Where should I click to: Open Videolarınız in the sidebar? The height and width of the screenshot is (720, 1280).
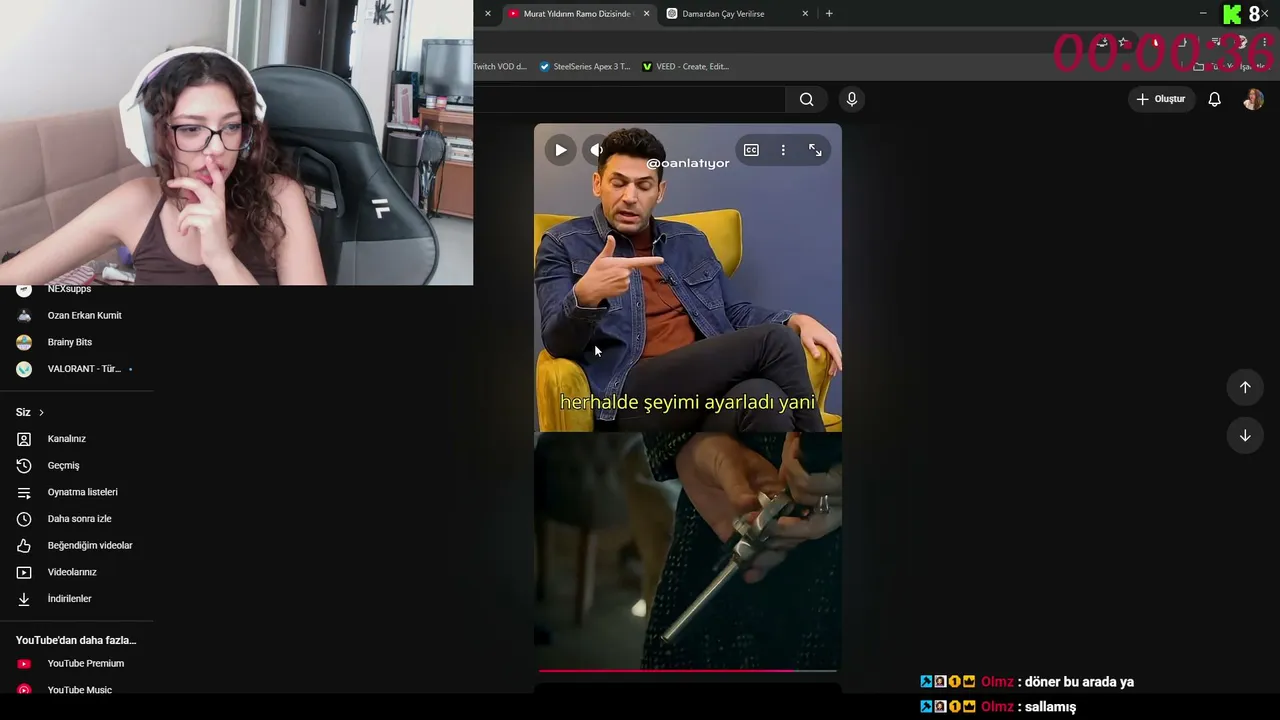72,572
